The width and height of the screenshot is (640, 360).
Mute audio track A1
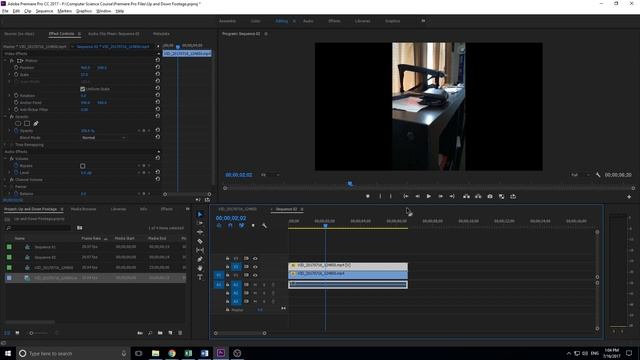(x=255, y=284)
